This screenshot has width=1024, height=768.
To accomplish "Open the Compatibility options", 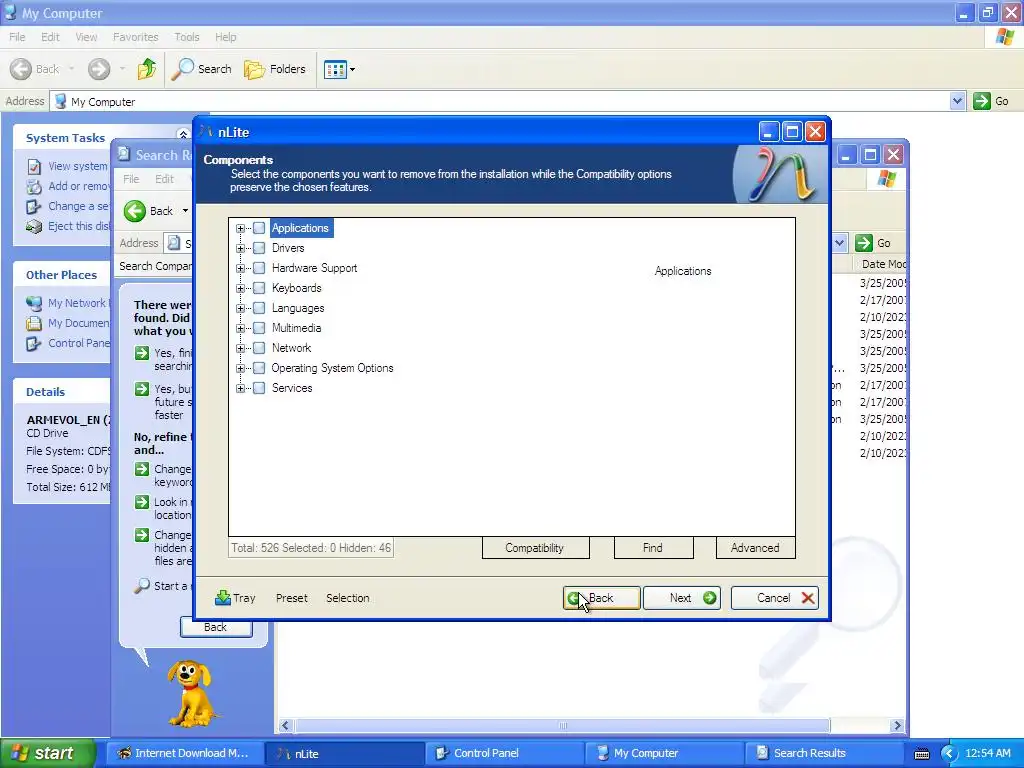I will [x=535, y=548].
